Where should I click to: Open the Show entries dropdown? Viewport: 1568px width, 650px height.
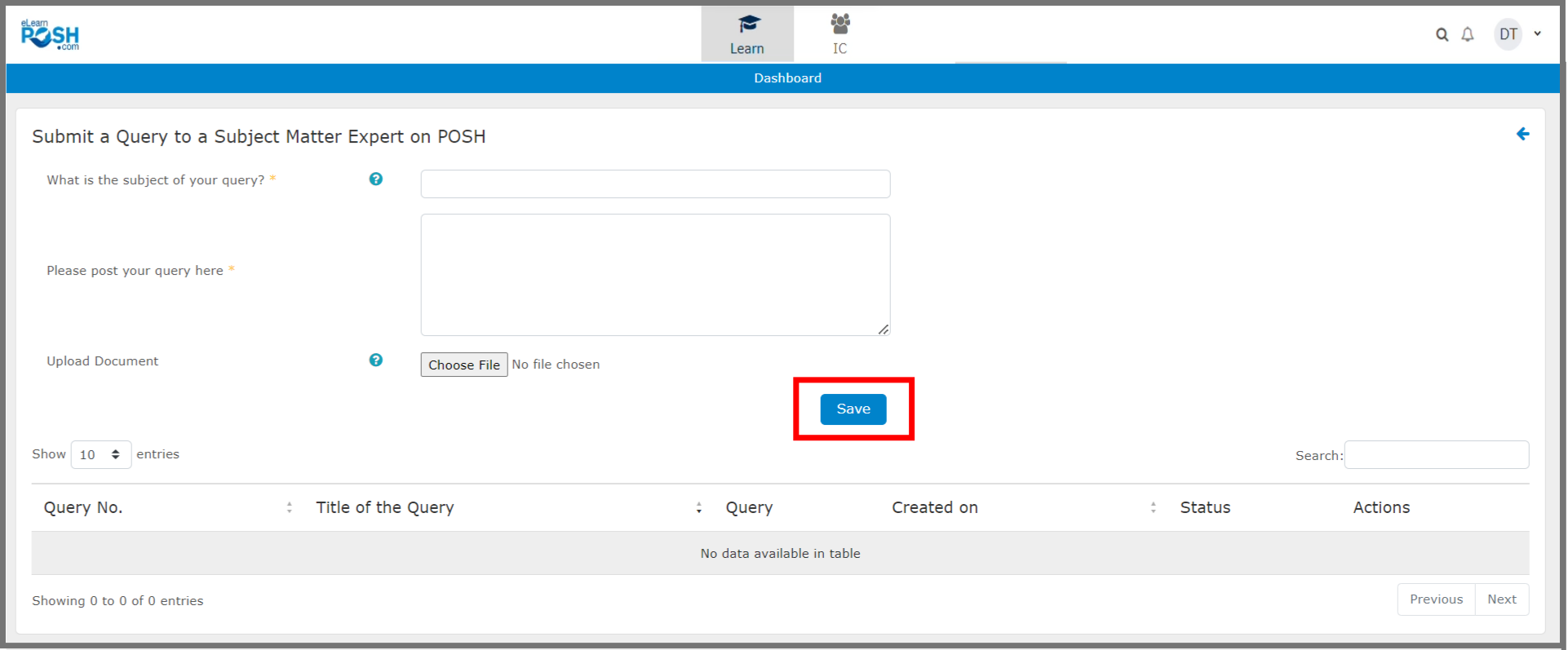[100, 455]
